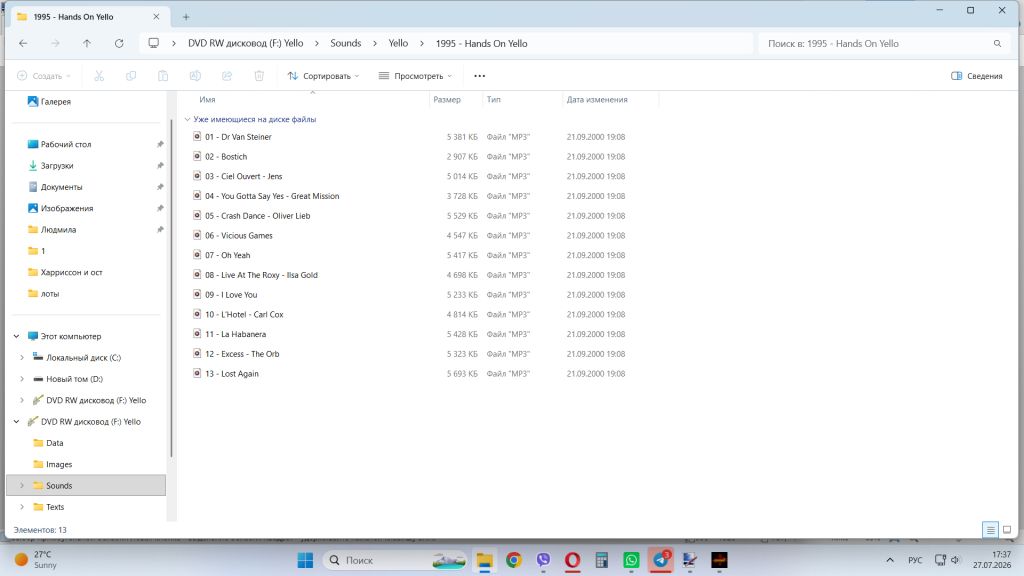Image resolution: width=1024 pixels, height=576 pixels.
Task: Launch the Opera browser from the taskbar
Action: point(573,560)
